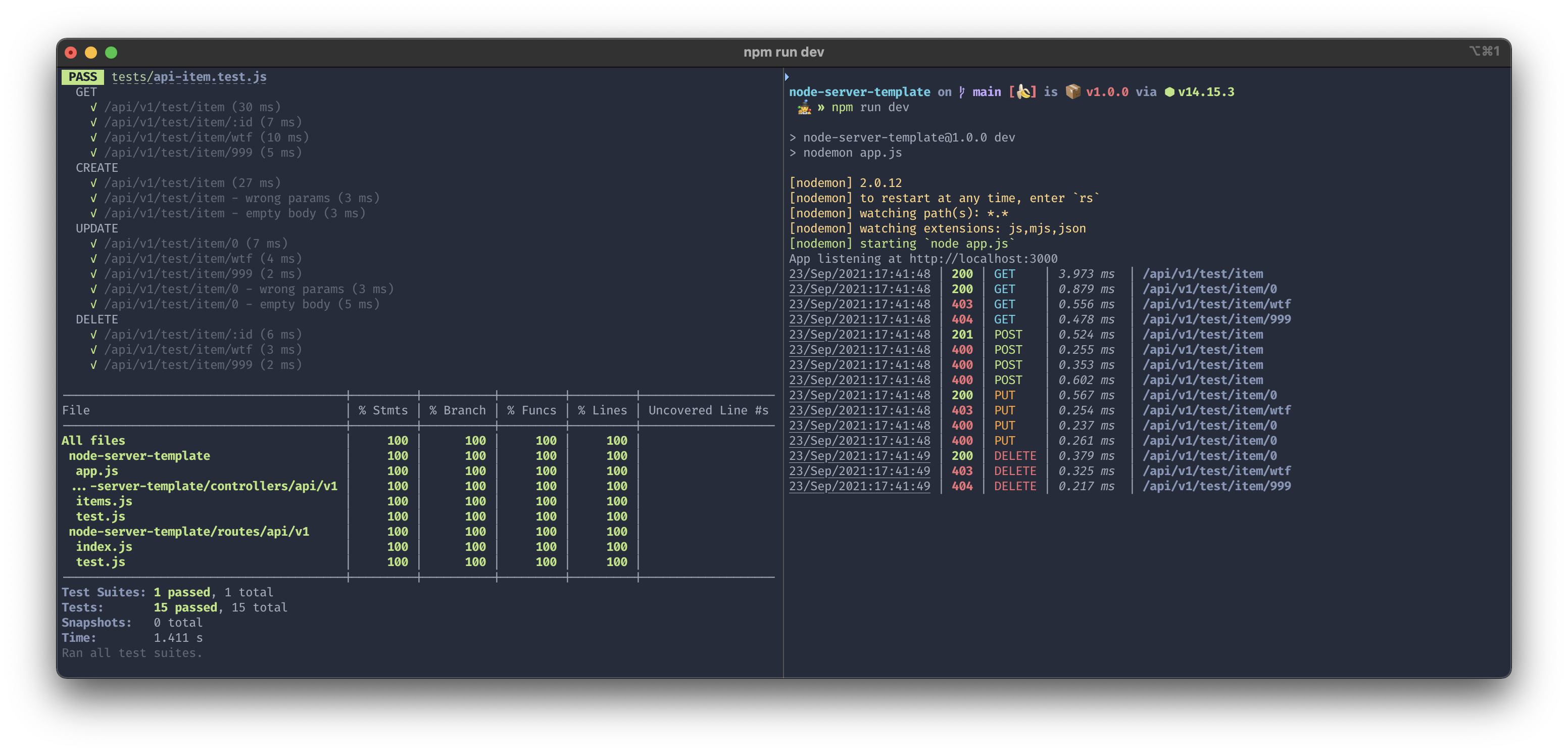Viewport: 1568px width, 753px height.
Task: Click the 'DELETE' test group heading
Action: 97,319
